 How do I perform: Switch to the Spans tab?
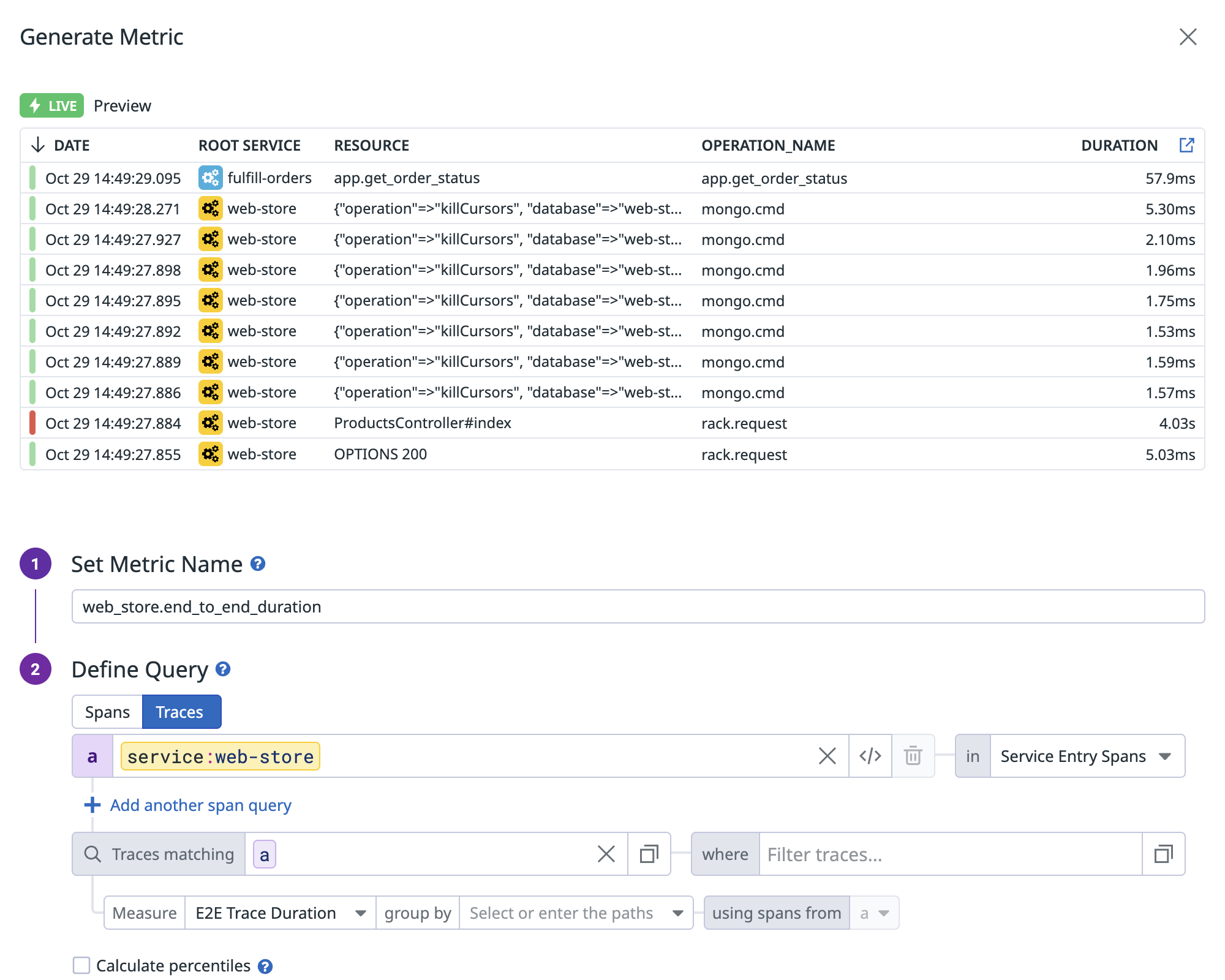[x=107, y=712]
